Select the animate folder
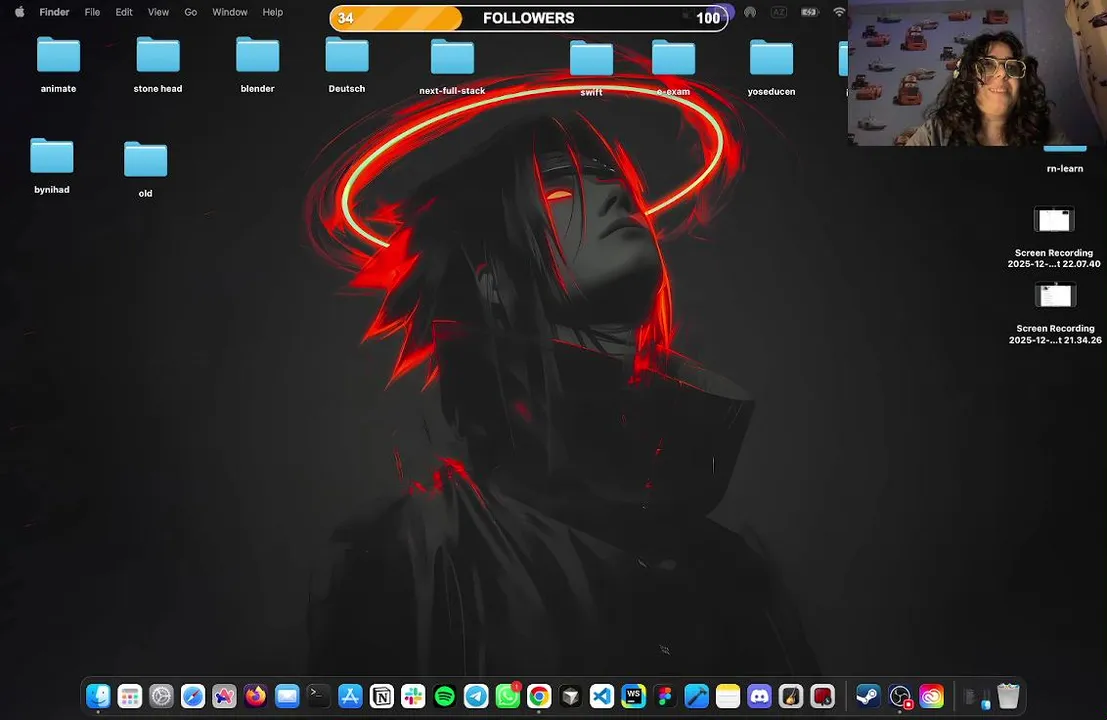Viewport: 1107px width, 720px height. [x=59, y=55]
